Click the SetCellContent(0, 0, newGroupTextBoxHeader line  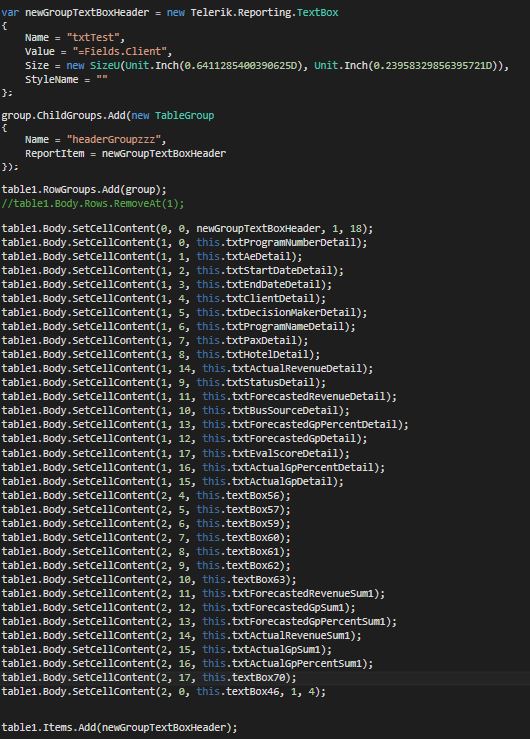[187, 229]
